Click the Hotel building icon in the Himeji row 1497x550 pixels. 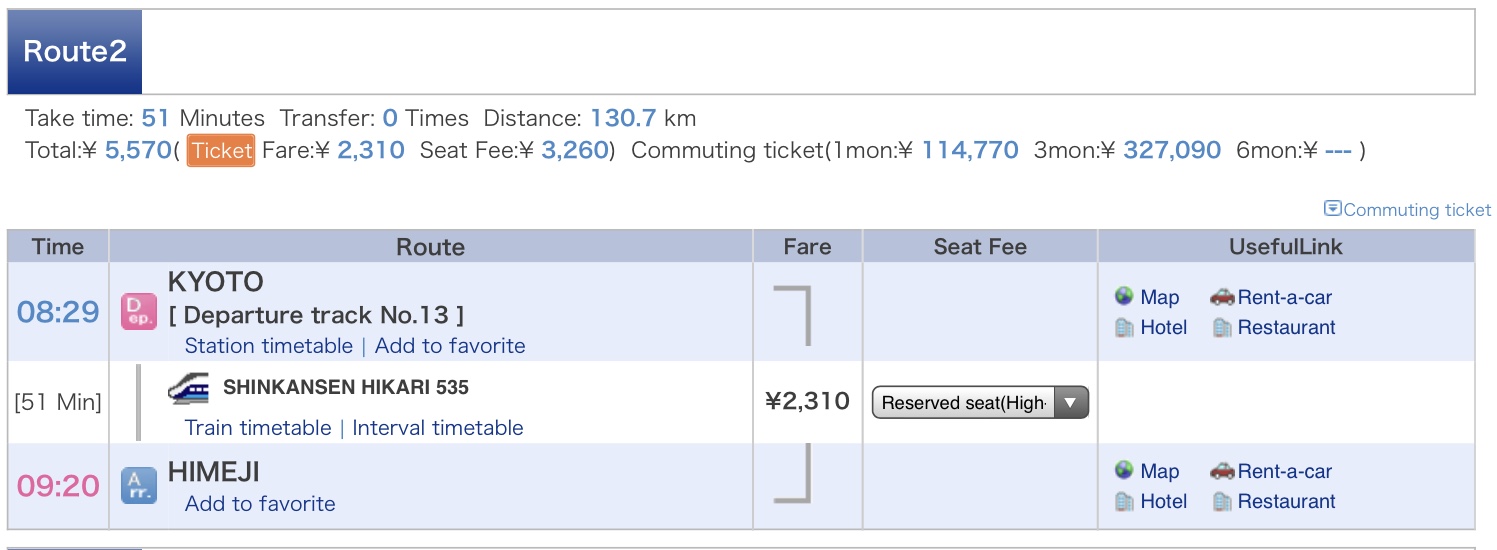1124,501
